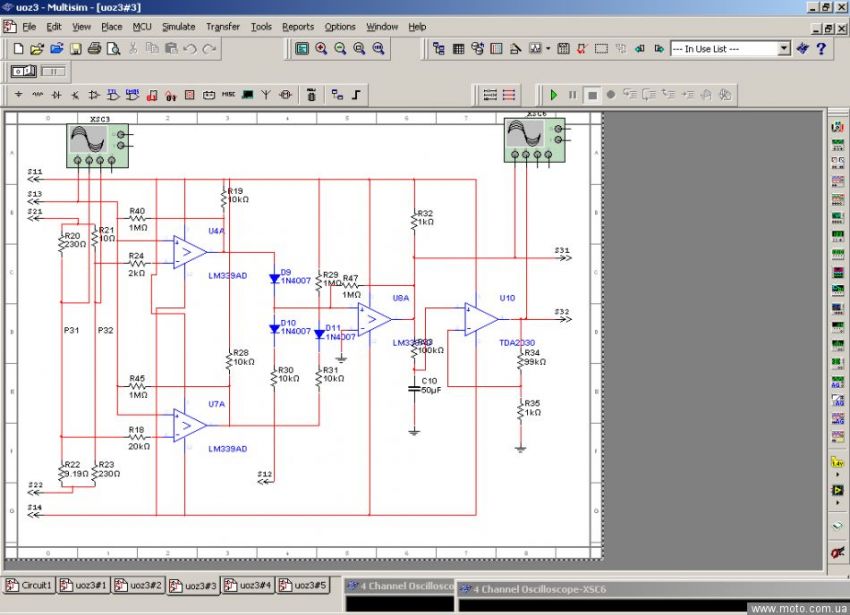Open the MCU menu
850x615 pixels.
(142, 27)
